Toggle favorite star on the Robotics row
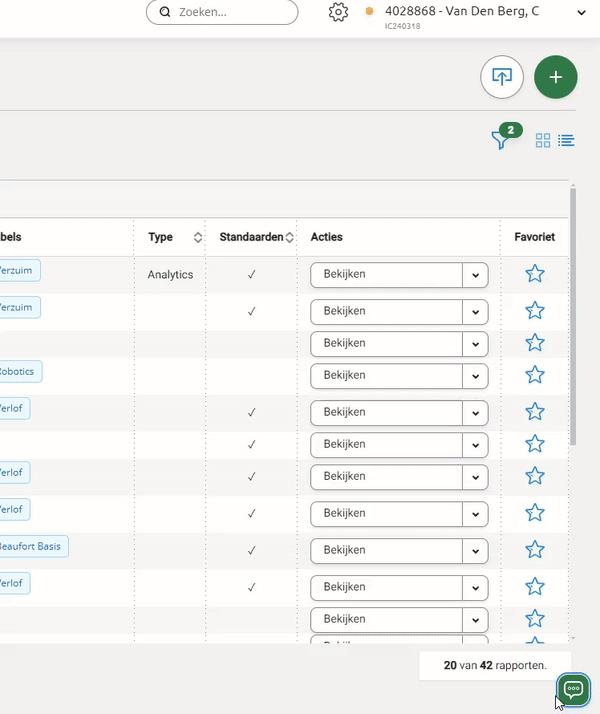 tap(535, 375)
